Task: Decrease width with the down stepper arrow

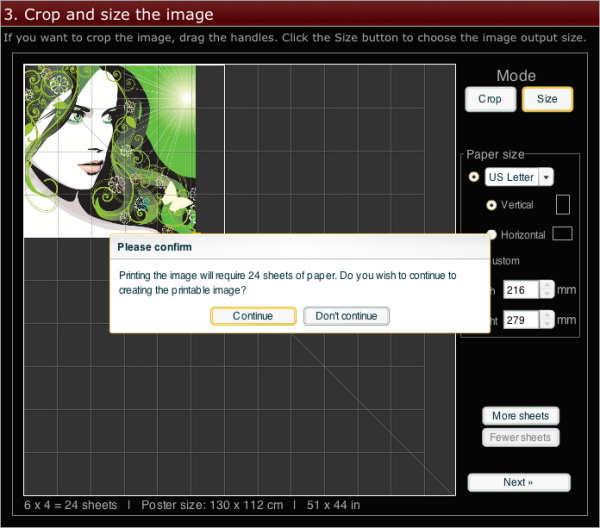Action: coord(546,295)
